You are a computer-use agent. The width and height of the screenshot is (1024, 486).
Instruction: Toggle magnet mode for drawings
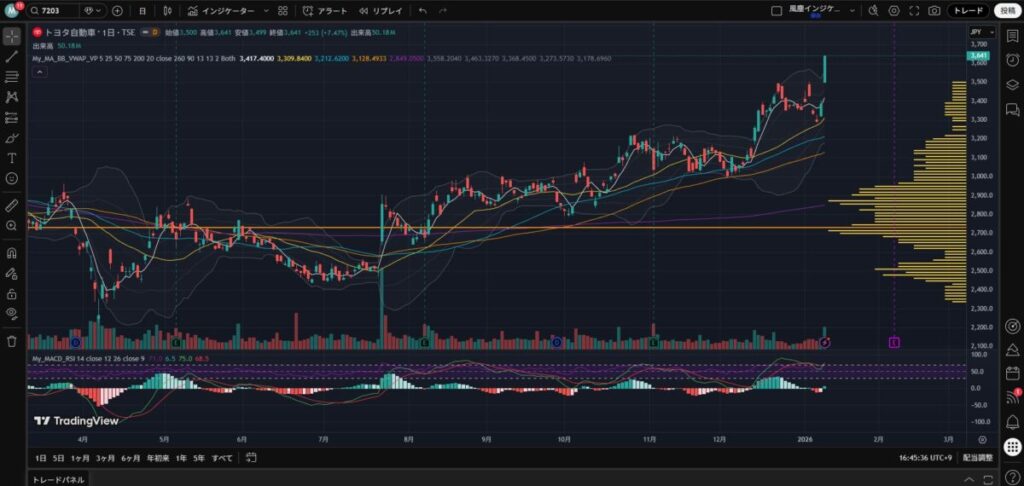tap(12, 253)
